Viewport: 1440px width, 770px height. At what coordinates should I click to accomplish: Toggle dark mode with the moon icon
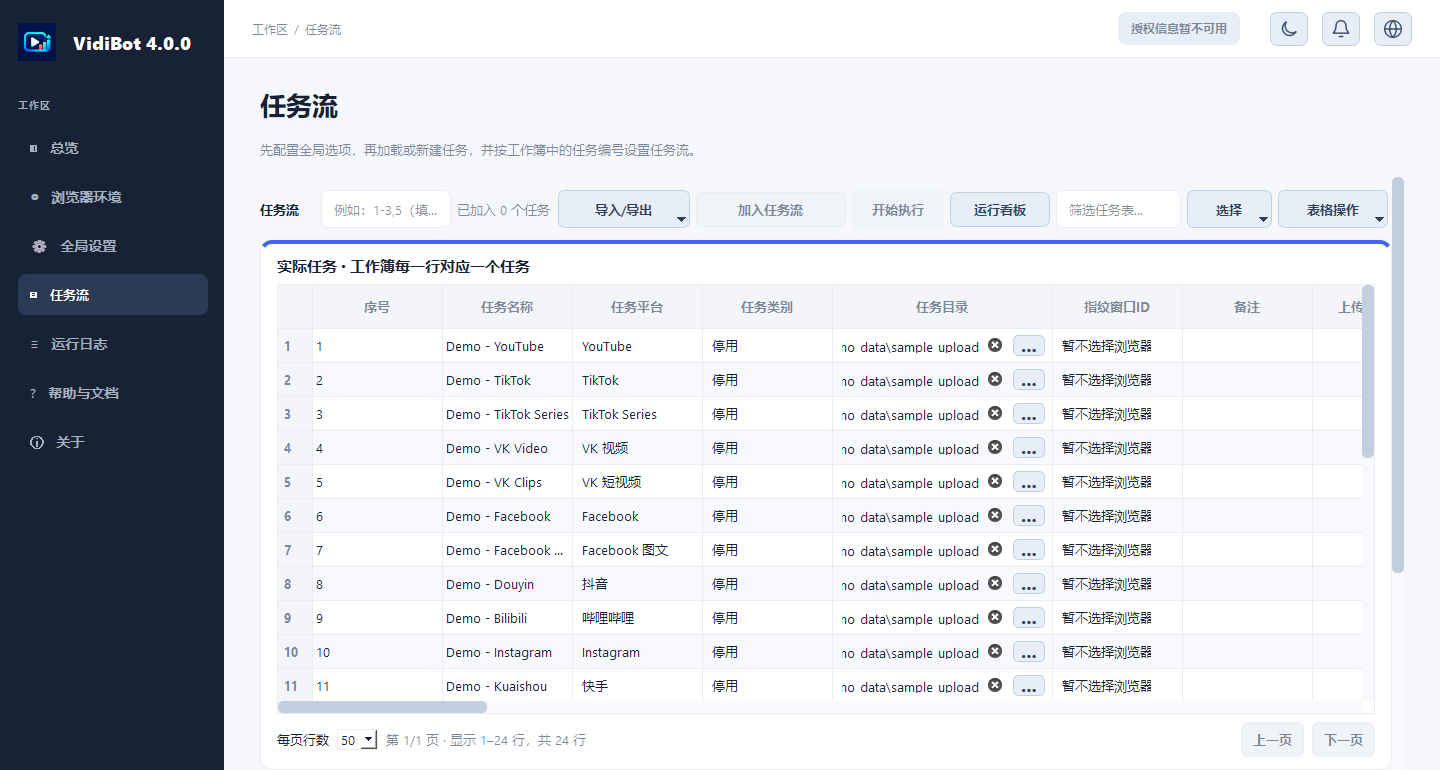tap(1289, 29)
